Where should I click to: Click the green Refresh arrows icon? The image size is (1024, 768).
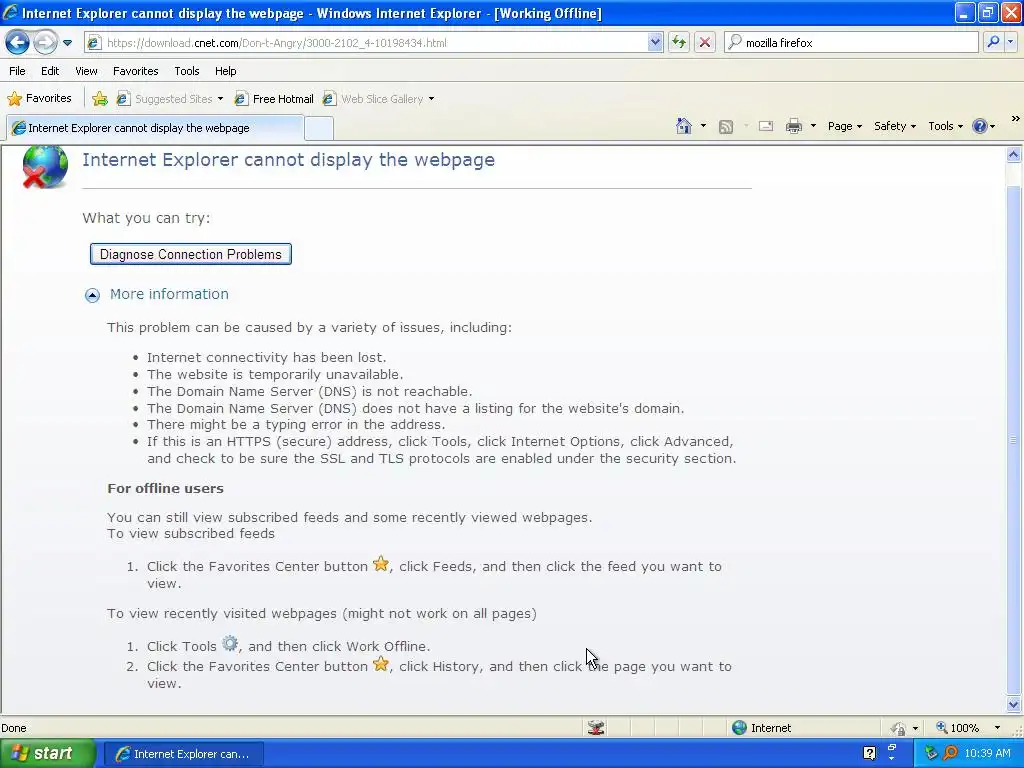679,43
